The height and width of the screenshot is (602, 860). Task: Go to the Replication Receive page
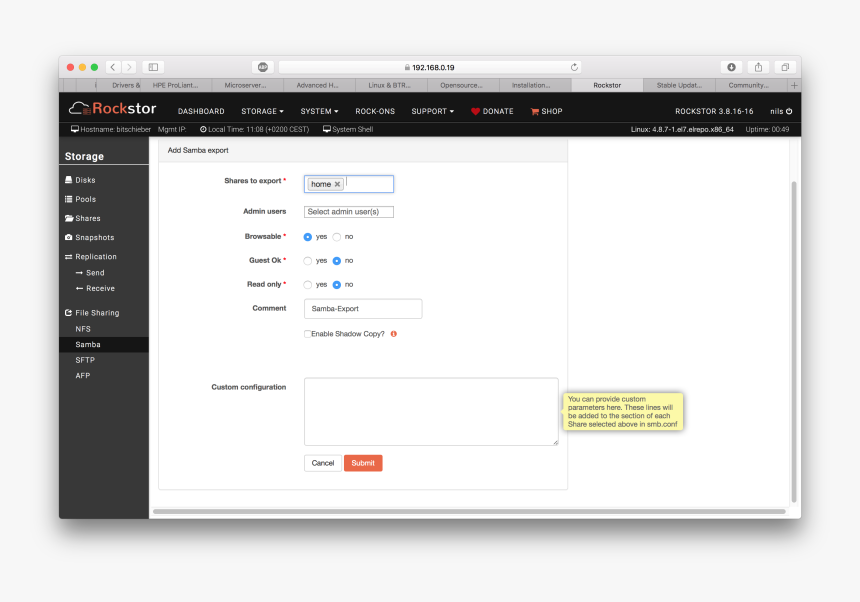(x=95, y=288)
